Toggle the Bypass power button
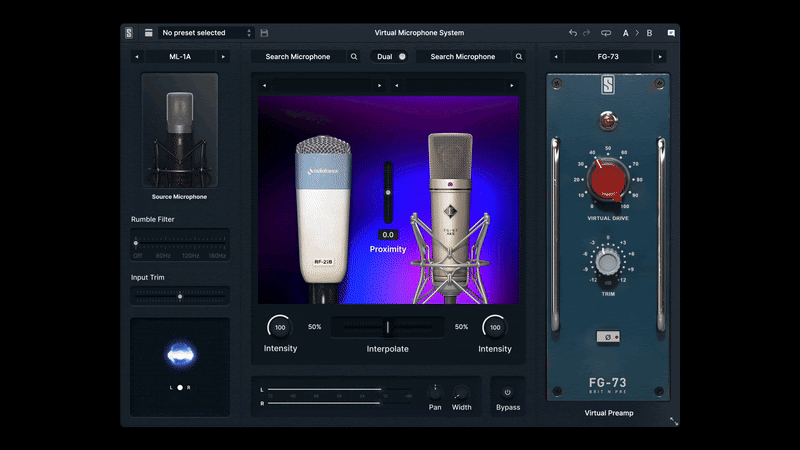800x450 pixels. pyautogui.click(x=507, y=392)
